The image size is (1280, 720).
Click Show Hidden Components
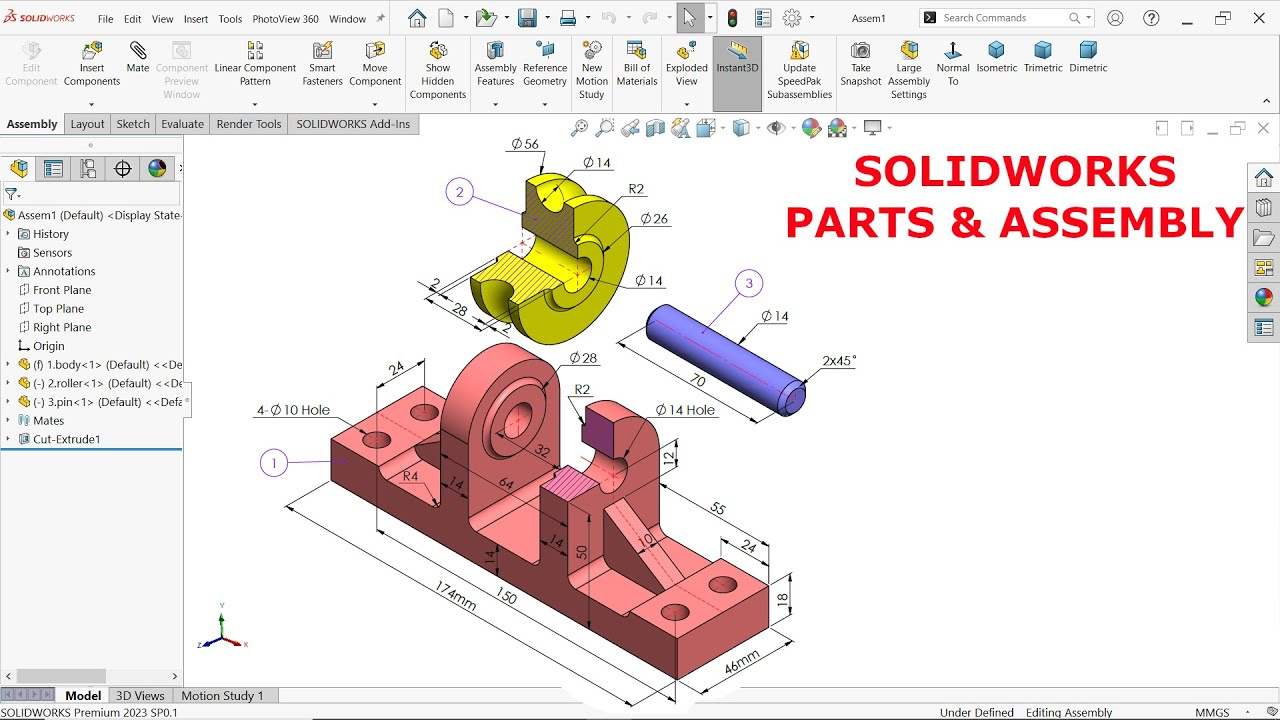tap(438, 71)
